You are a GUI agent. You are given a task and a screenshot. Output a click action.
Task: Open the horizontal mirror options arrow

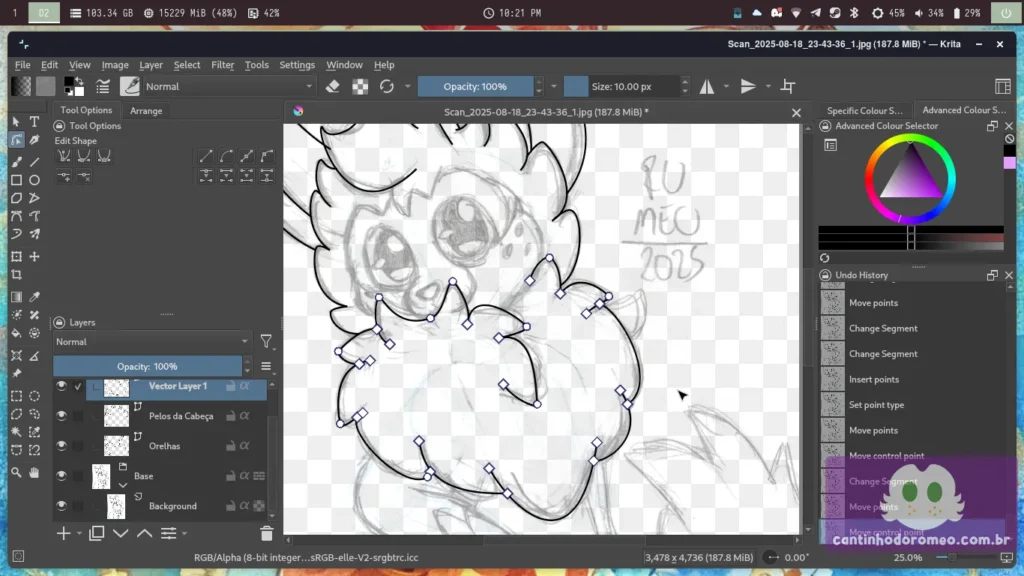tap(726, 86)
